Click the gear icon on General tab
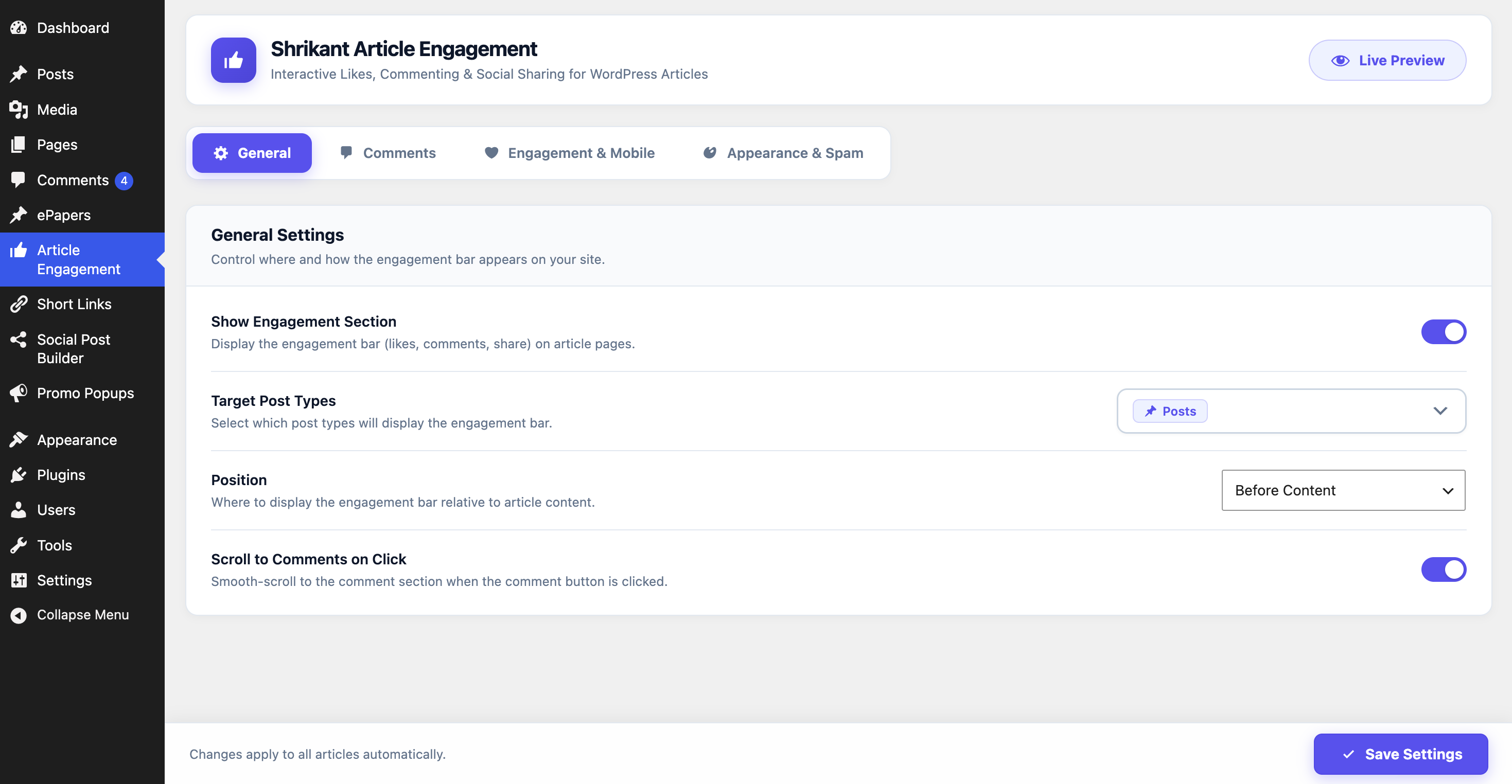The image size is (1512, 784). [221, 153]
